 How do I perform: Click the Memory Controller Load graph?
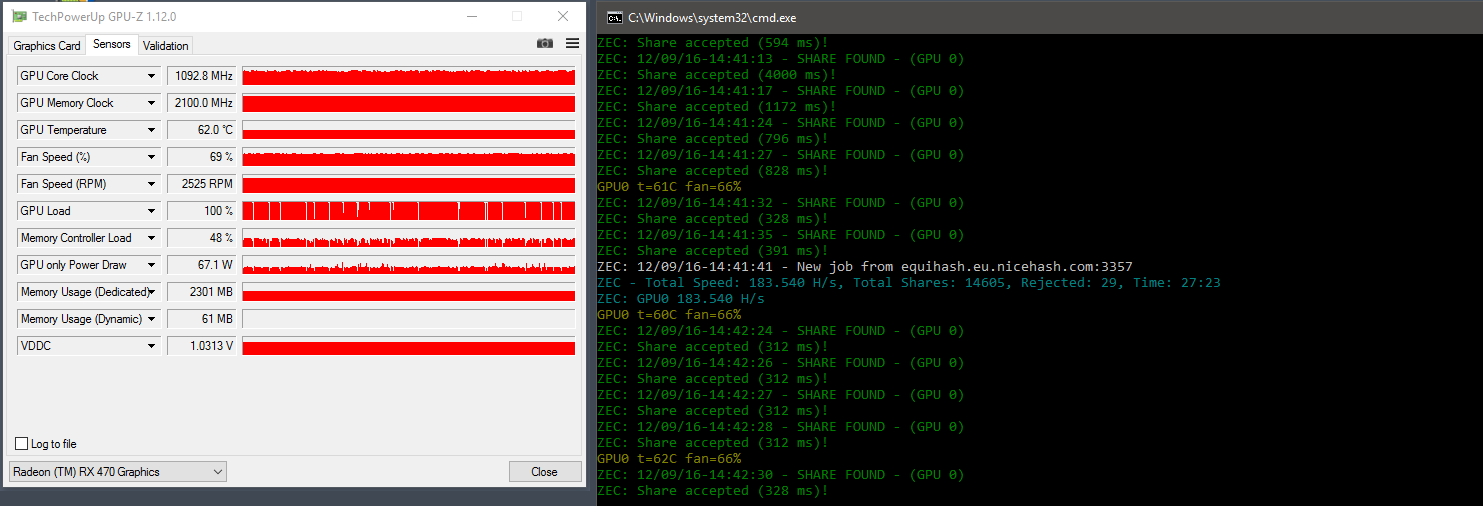click(x=409, y=238)
